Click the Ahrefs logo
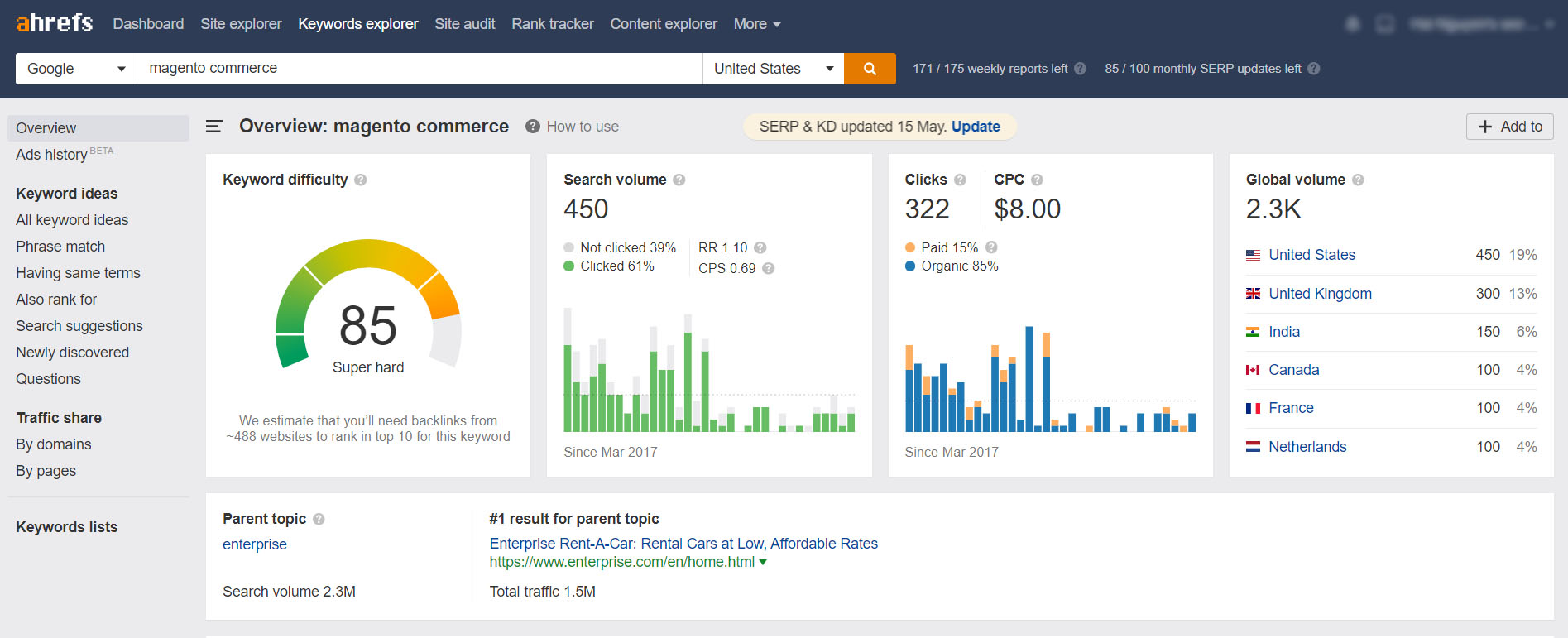 pyautogui.click(x=54, y=23)
